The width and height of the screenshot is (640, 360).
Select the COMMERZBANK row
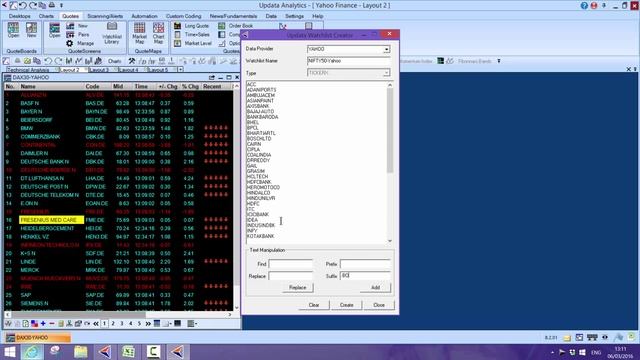tap(118, 137)
